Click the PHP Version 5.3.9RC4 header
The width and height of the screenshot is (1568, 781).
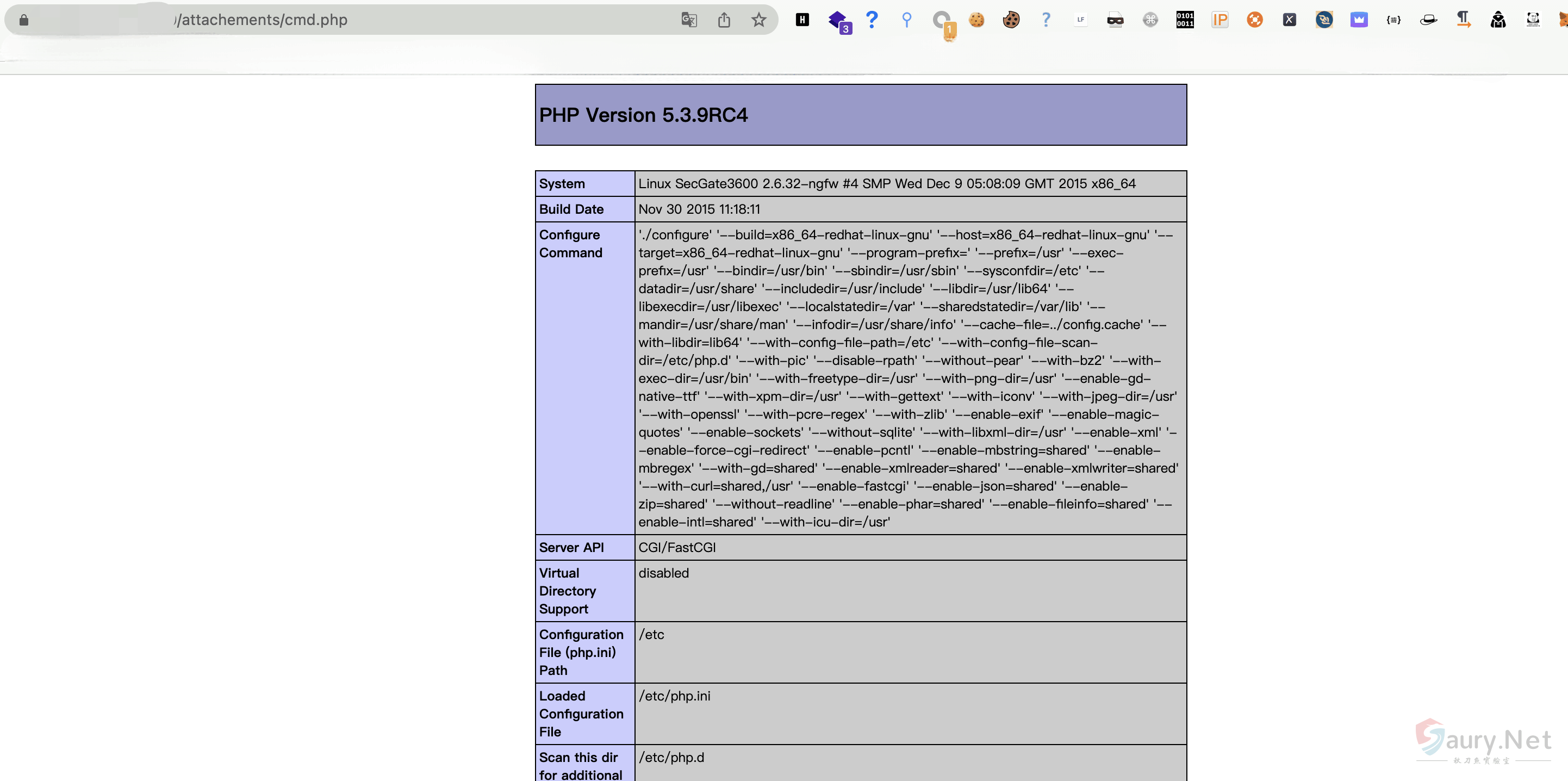click(643, 115)
